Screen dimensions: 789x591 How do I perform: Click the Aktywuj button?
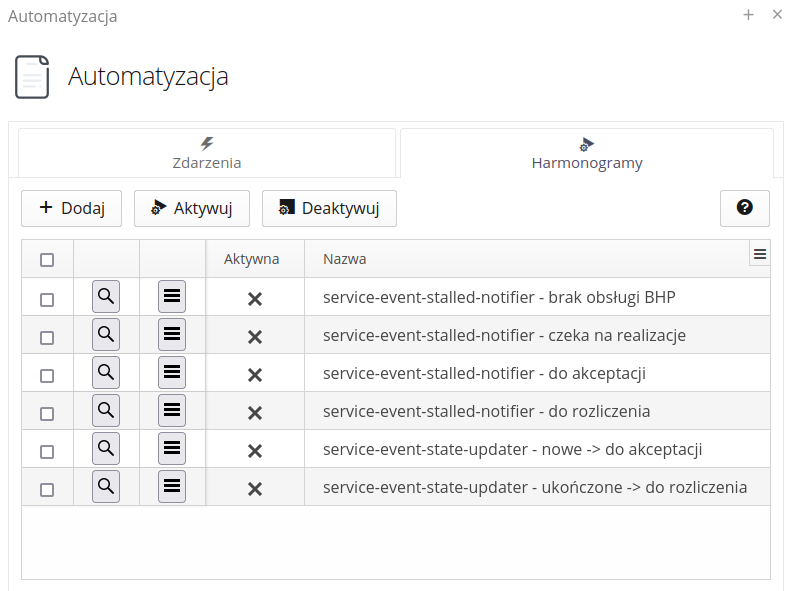191,208
